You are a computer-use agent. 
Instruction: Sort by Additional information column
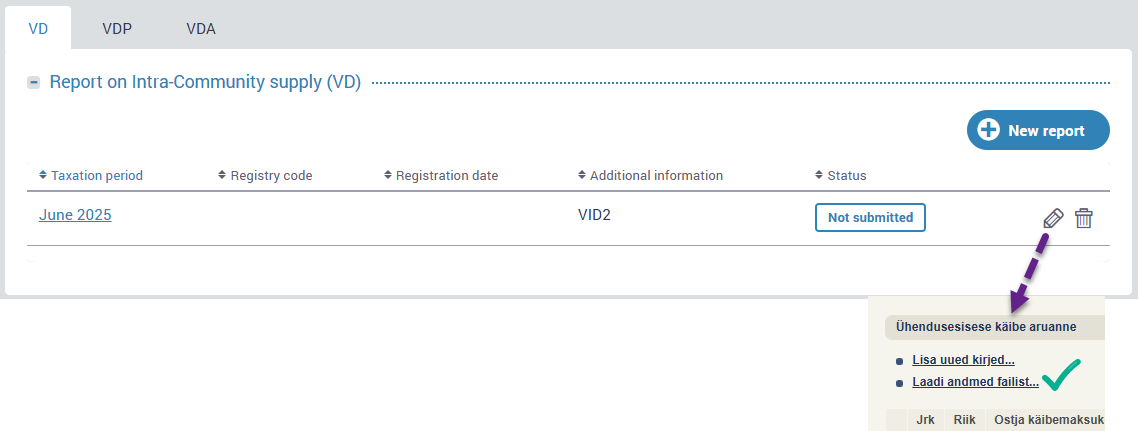click(650, 175)
